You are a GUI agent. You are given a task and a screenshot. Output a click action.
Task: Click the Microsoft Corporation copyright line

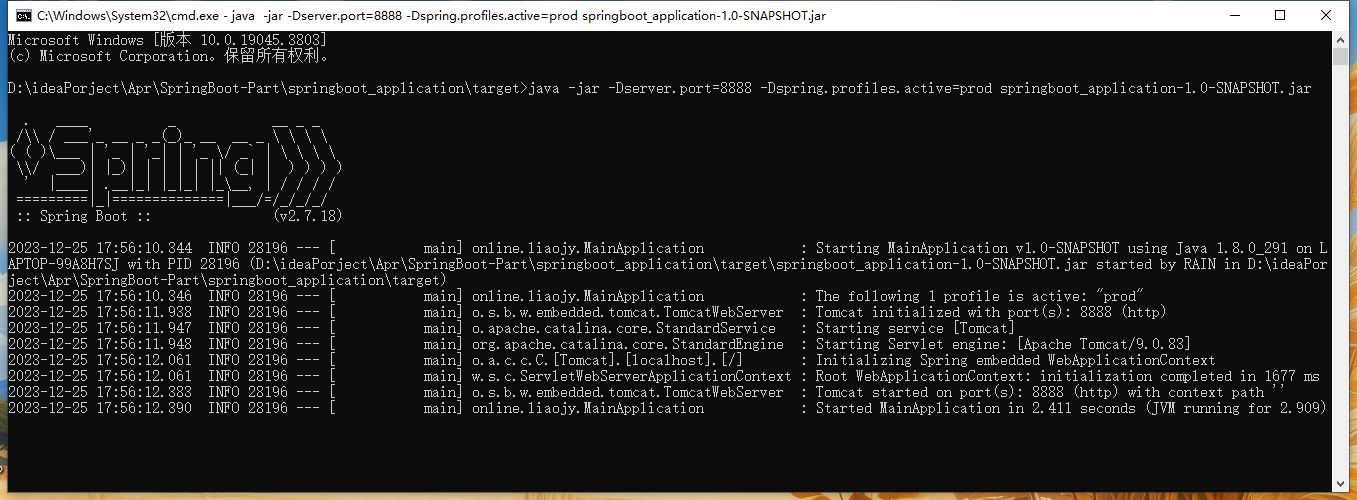[x=168, y=56]
